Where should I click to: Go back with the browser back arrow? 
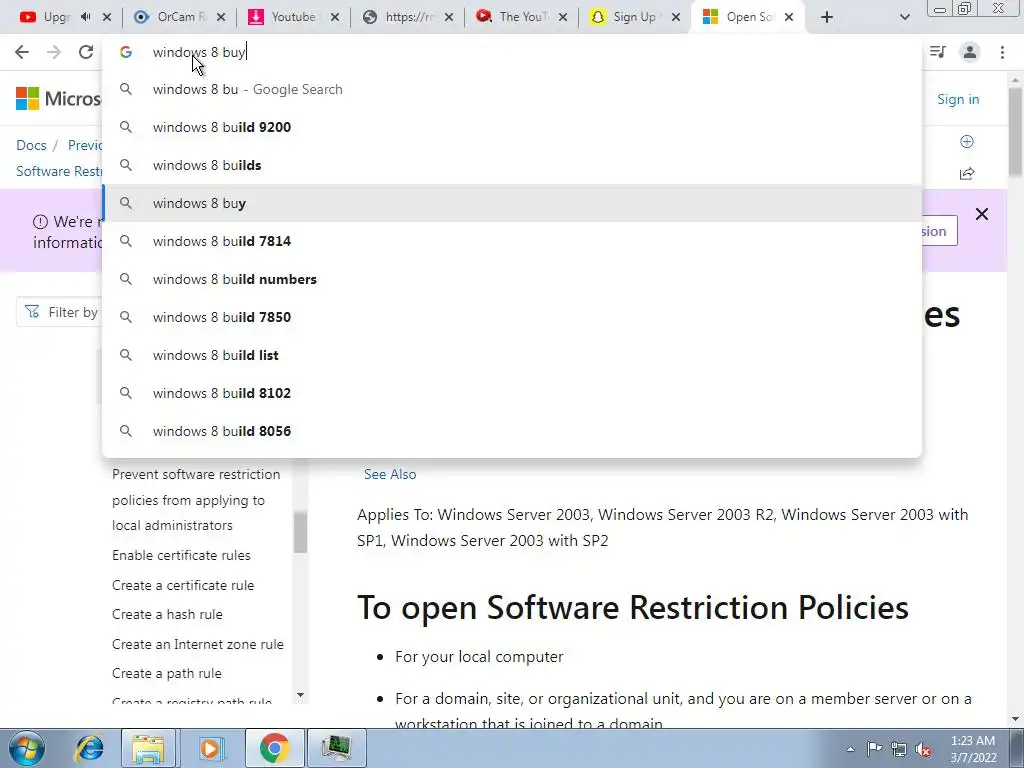[22, 52]
